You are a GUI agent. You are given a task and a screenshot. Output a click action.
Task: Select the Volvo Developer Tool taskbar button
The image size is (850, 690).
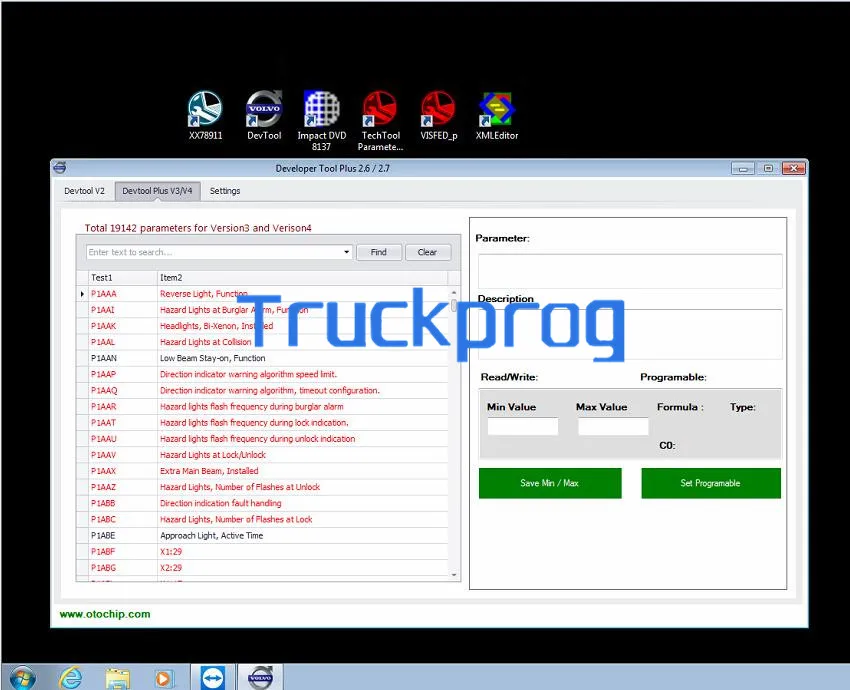coord(260,678)
